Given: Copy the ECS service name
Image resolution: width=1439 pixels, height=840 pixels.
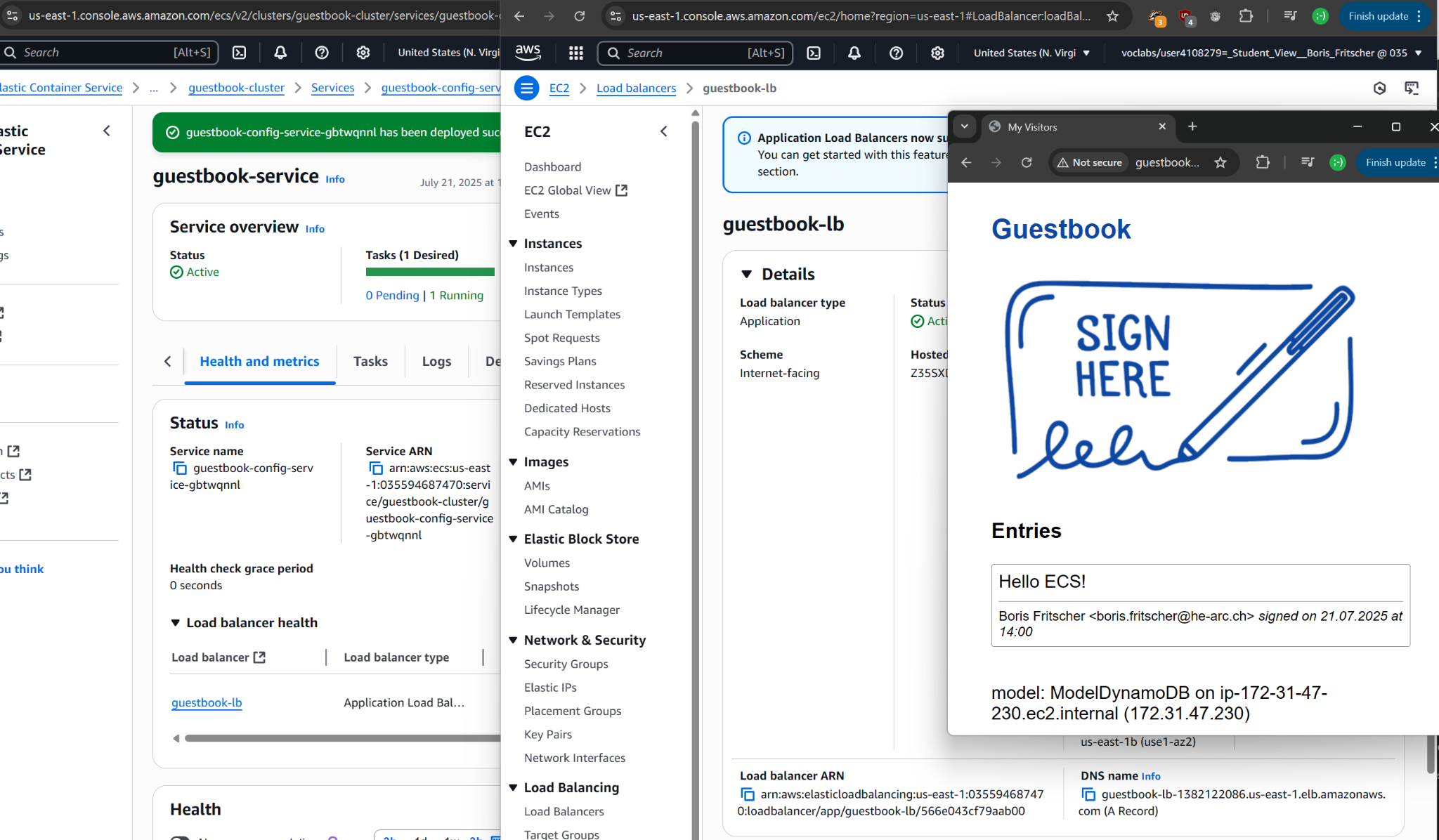Looking at the screenshot, I should click(180, 468).
